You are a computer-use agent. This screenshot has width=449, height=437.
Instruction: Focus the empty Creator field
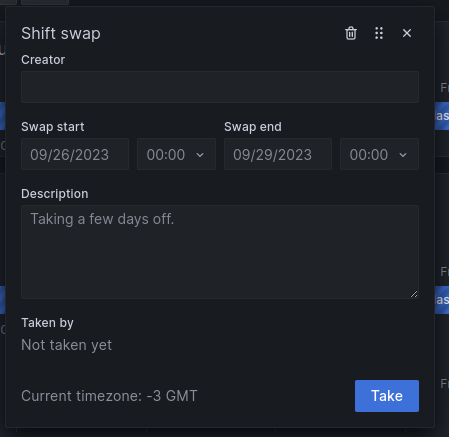click(x=220, y=87)
